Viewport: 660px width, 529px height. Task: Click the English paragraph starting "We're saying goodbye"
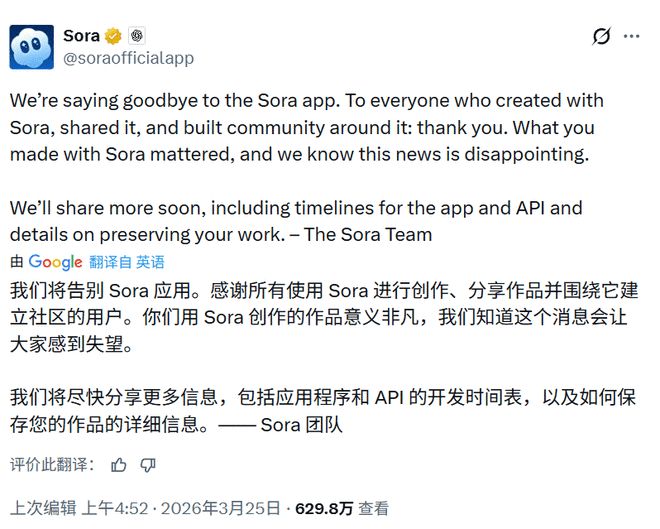[x=302, y=128]
